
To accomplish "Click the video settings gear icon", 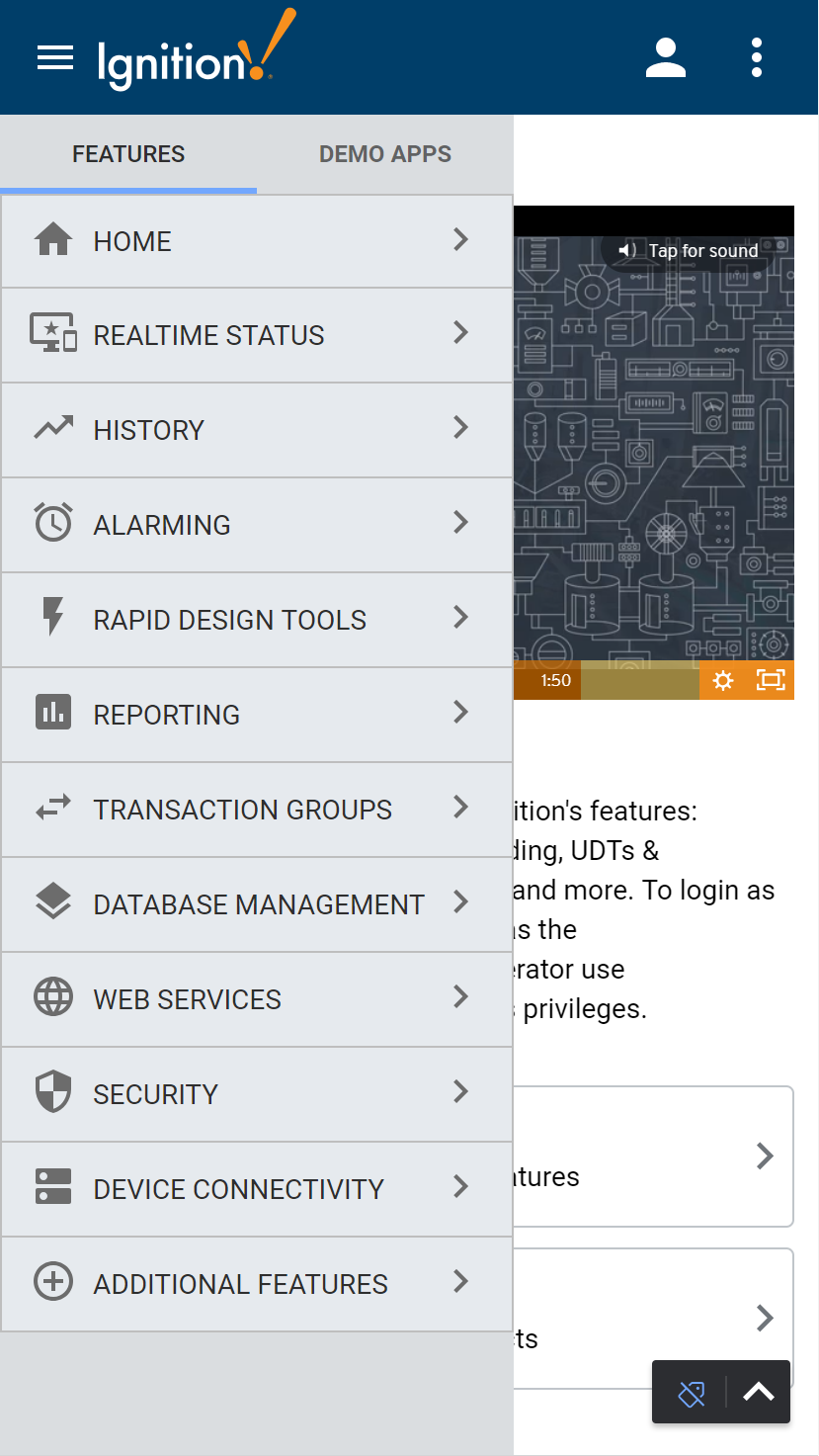I will tap(723, 680).
